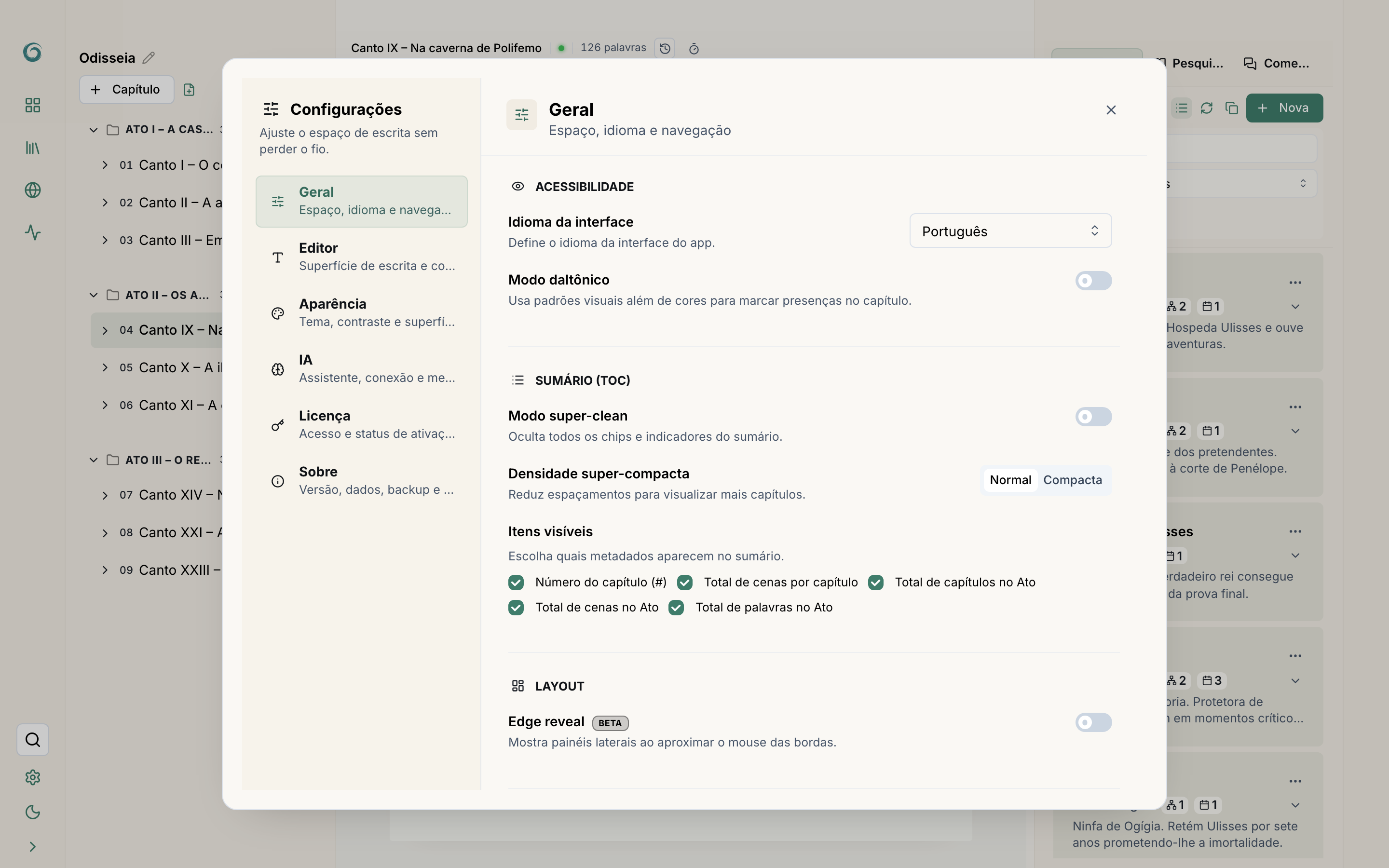
Task: Toggle the Edge reveal switch
Action: [1093, 722]
